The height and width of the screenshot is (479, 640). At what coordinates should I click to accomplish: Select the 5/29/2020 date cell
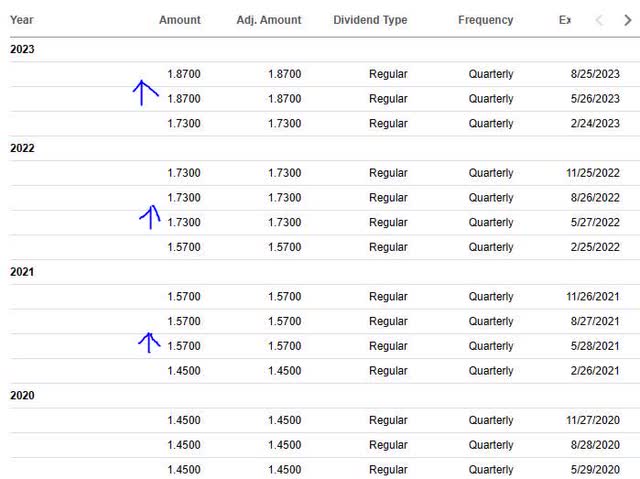(x=593, y=470)
